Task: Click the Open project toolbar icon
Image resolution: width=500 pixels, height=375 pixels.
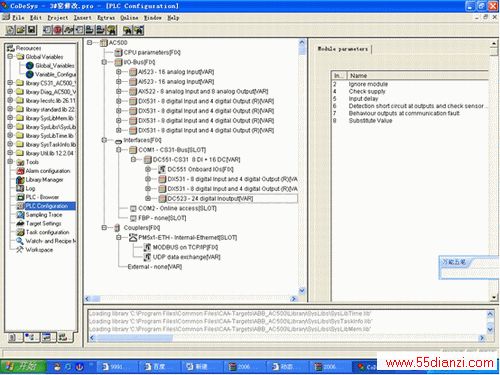Action: pyautogui.click(x=21, y=30)
